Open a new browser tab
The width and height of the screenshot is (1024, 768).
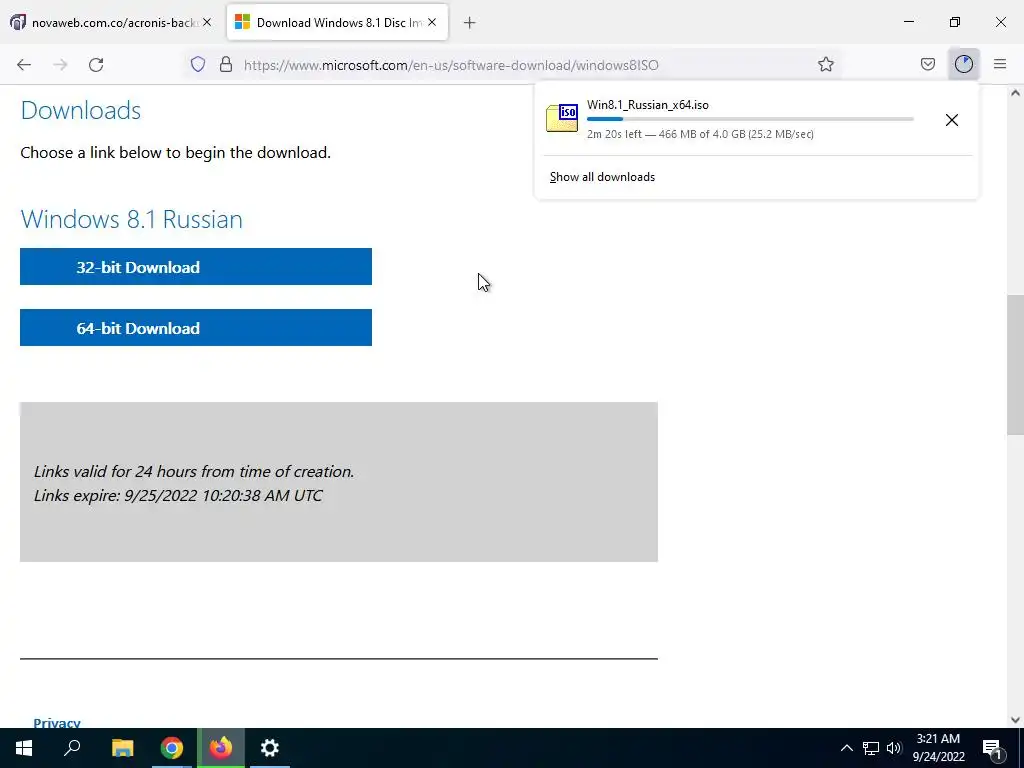469,23
